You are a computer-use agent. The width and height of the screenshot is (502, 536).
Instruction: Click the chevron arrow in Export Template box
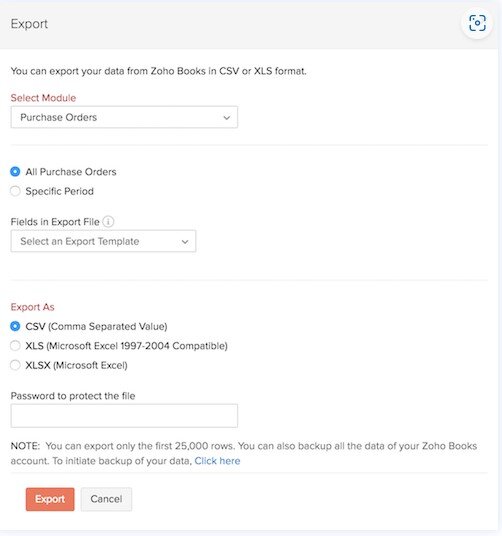click(185, 242)
